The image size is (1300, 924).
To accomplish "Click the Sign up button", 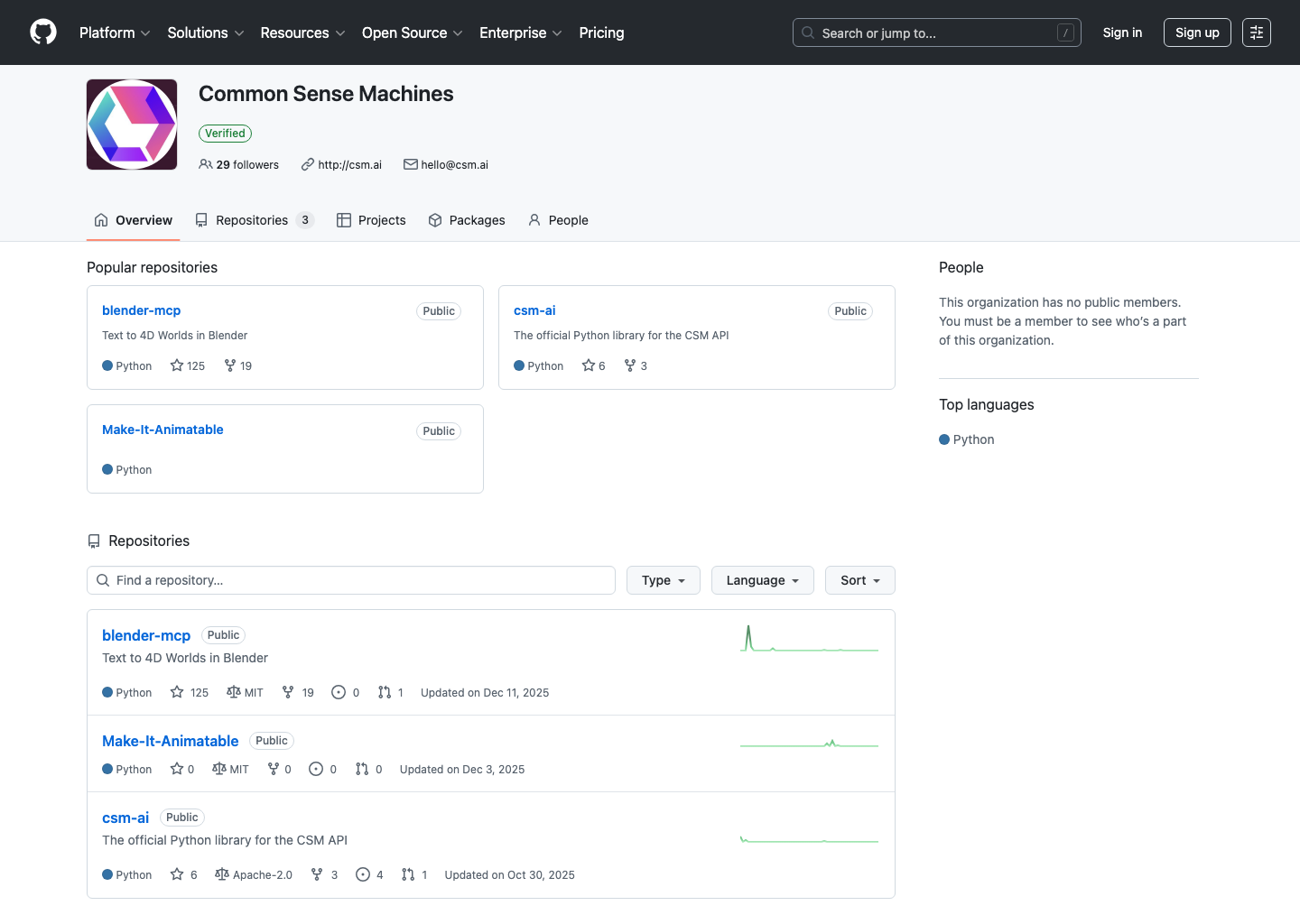I will coord(1196,32).
